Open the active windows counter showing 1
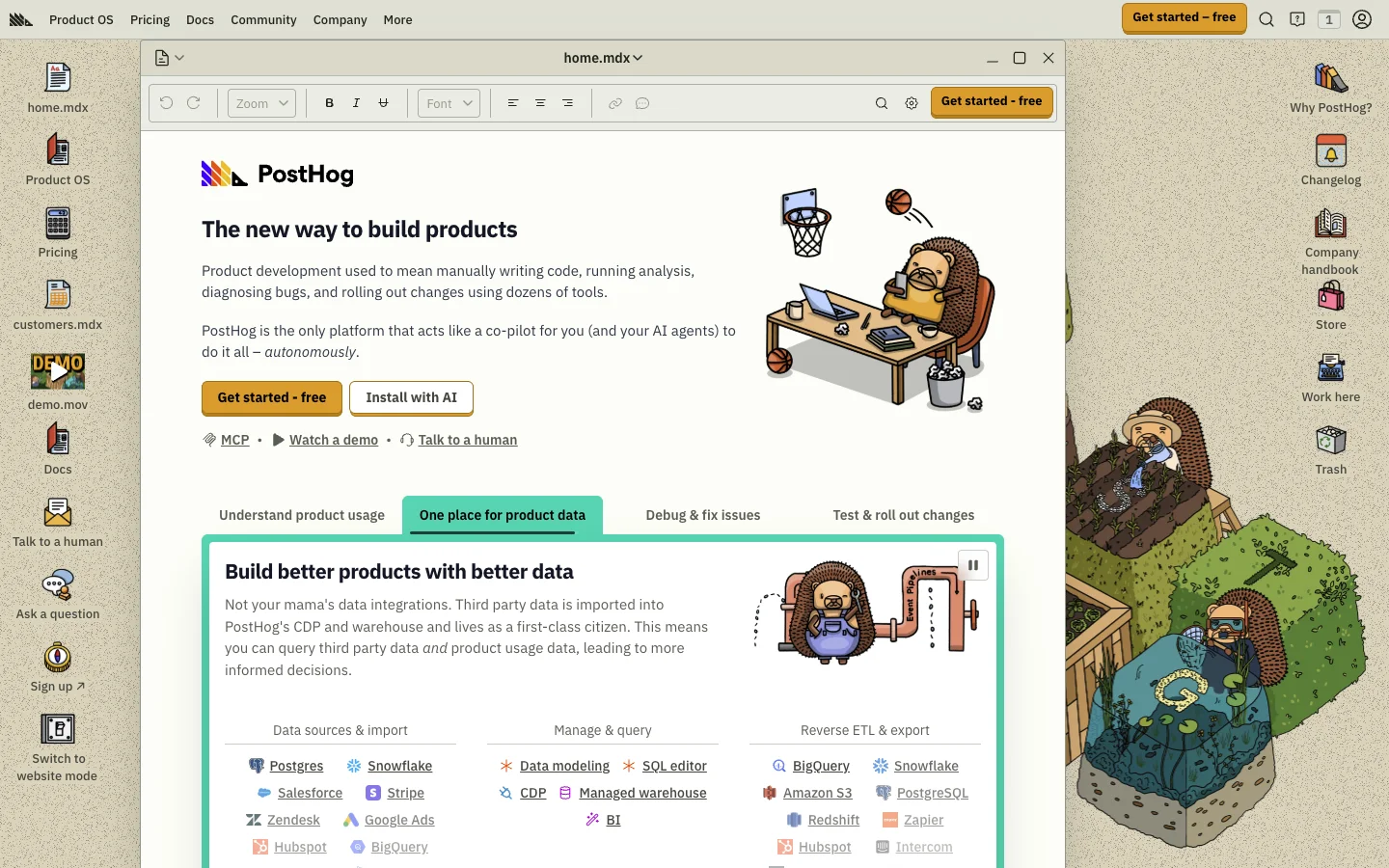This screenshot has height=868, width=1389. click(x=1329, y=19)
